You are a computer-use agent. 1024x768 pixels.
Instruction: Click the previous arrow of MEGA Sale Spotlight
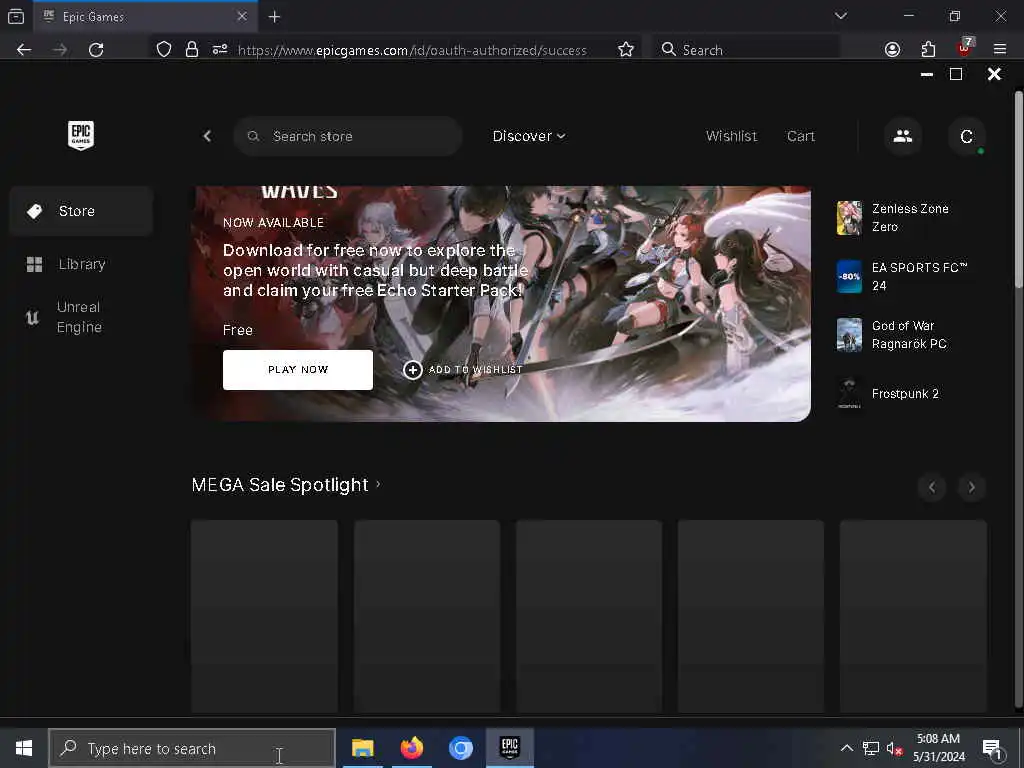(932, 487)
